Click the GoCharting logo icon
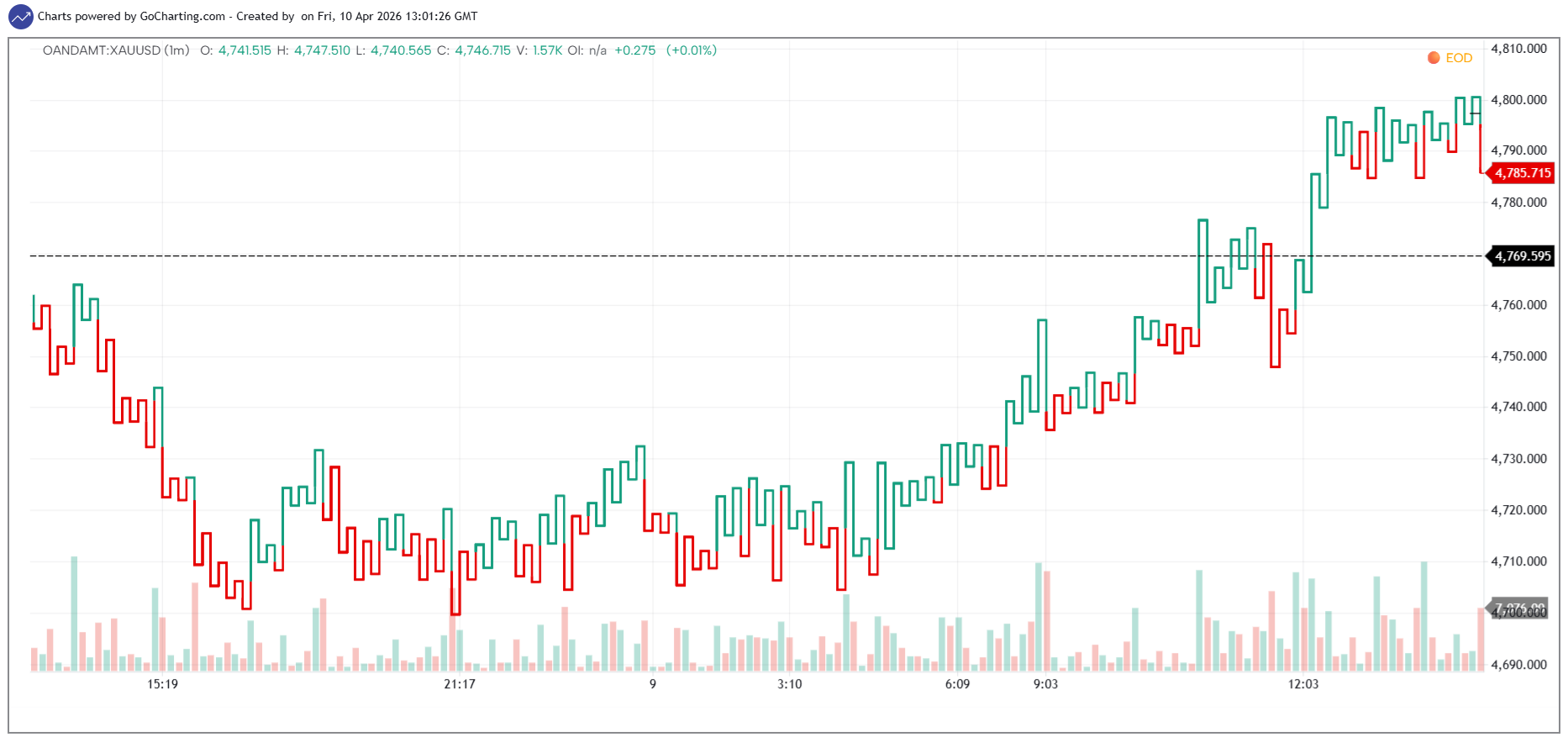This screenshot has width=1568, height=737. tap(20, 16)
